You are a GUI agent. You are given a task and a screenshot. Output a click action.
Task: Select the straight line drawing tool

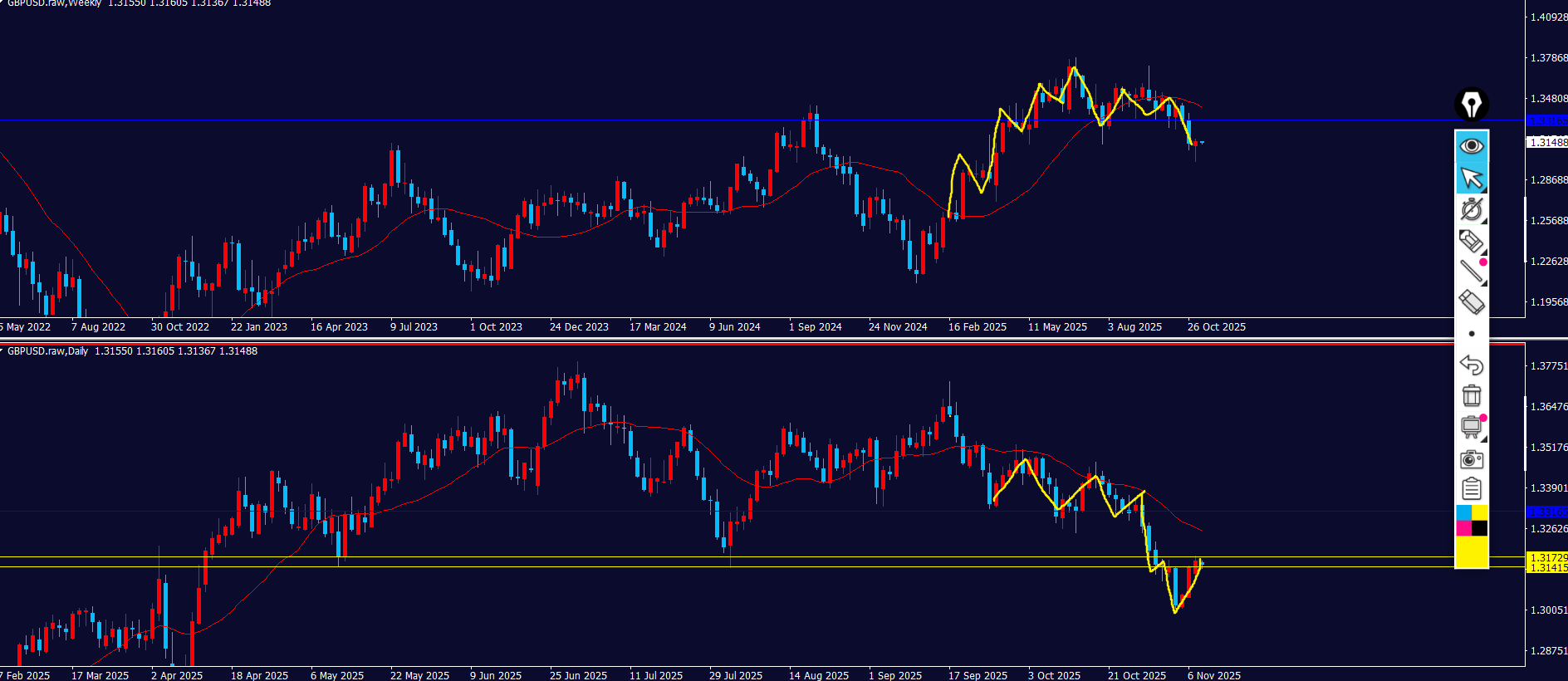click(x=1471, y=272)
